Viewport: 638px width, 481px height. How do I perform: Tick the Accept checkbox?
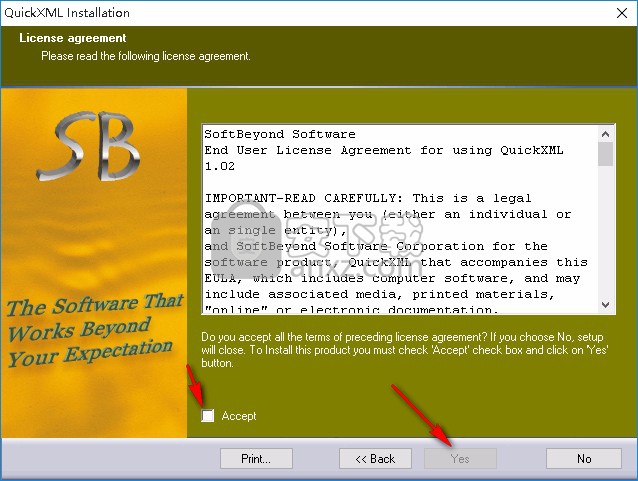(x=208, y=415)
